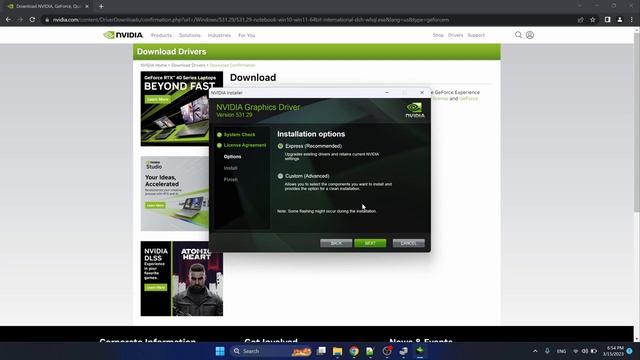Show hidden system tray icons chevron

coord(535,351)
